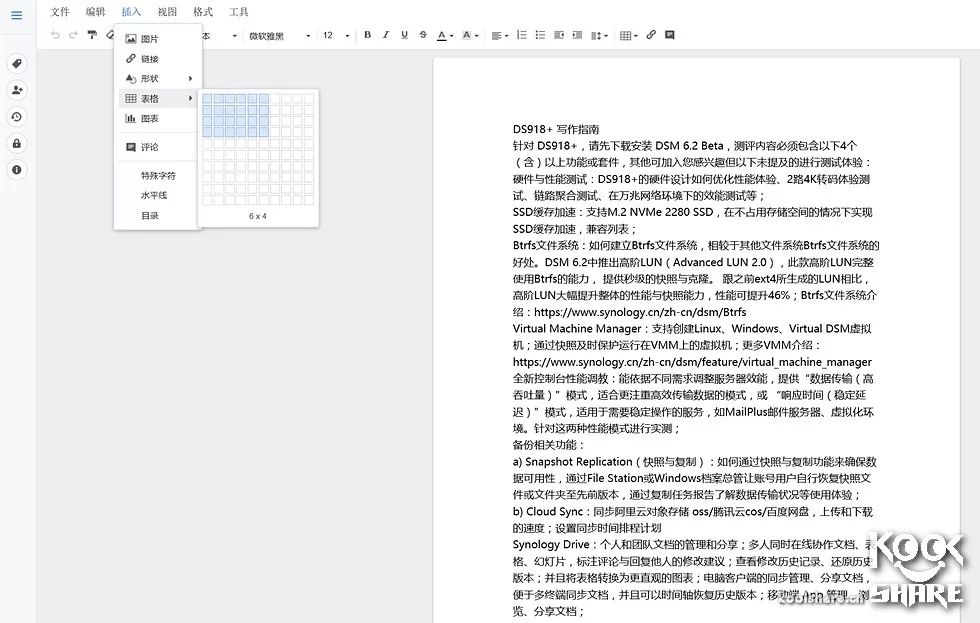
Task: Open the toolbar table dropdown
Action: click(628, 36)
